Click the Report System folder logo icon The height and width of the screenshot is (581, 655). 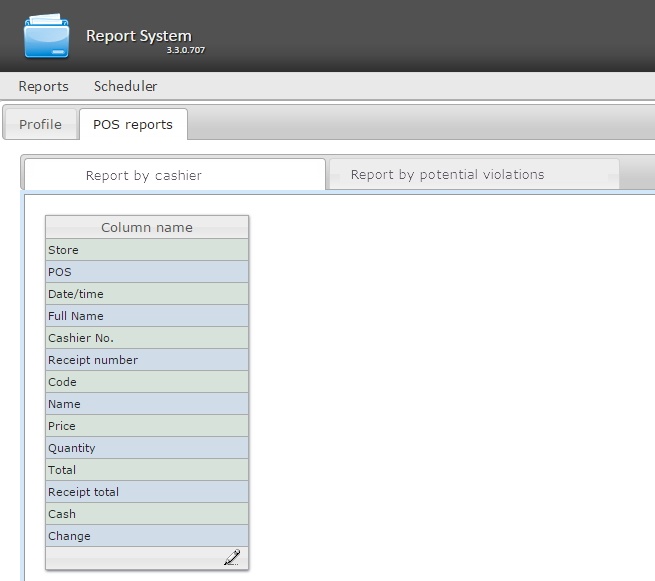(47, 36)
